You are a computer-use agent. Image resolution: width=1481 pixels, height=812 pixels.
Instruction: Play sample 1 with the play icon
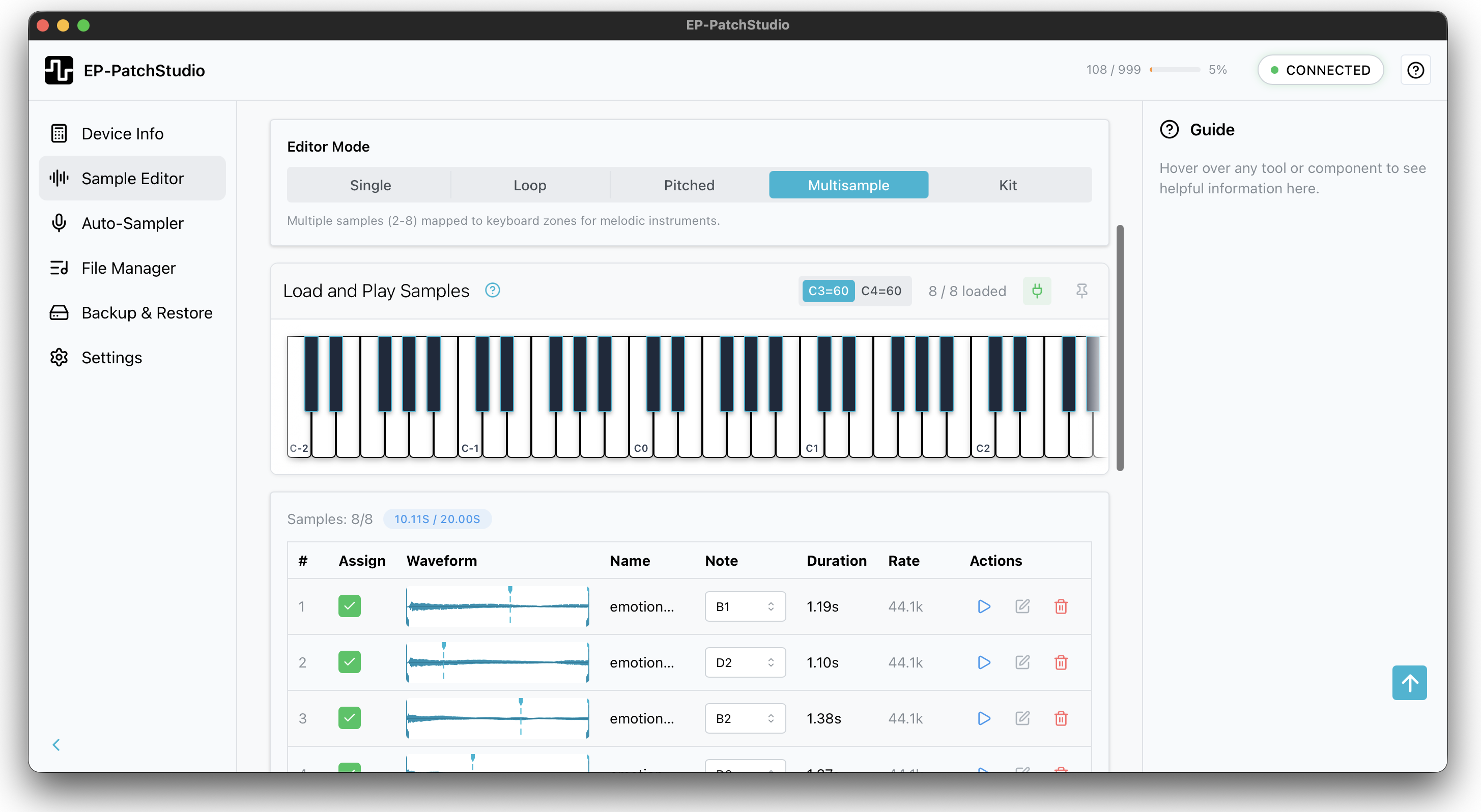click(x=984, y=606)
